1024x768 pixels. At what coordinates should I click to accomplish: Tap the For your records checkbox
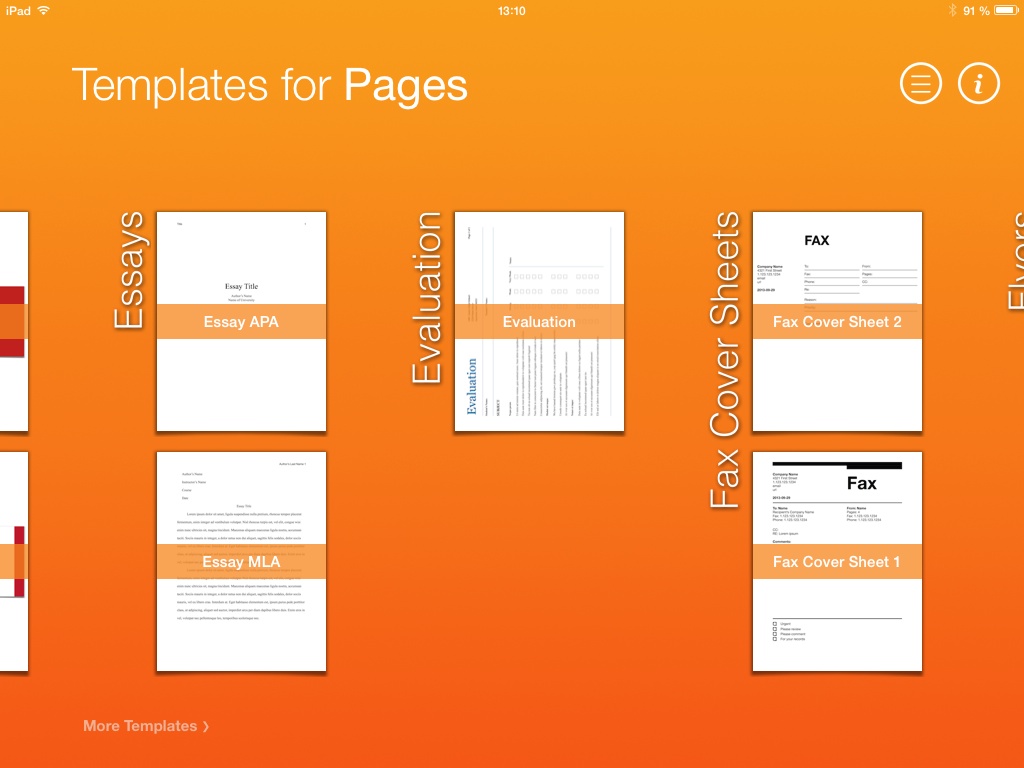click(774, 639)
